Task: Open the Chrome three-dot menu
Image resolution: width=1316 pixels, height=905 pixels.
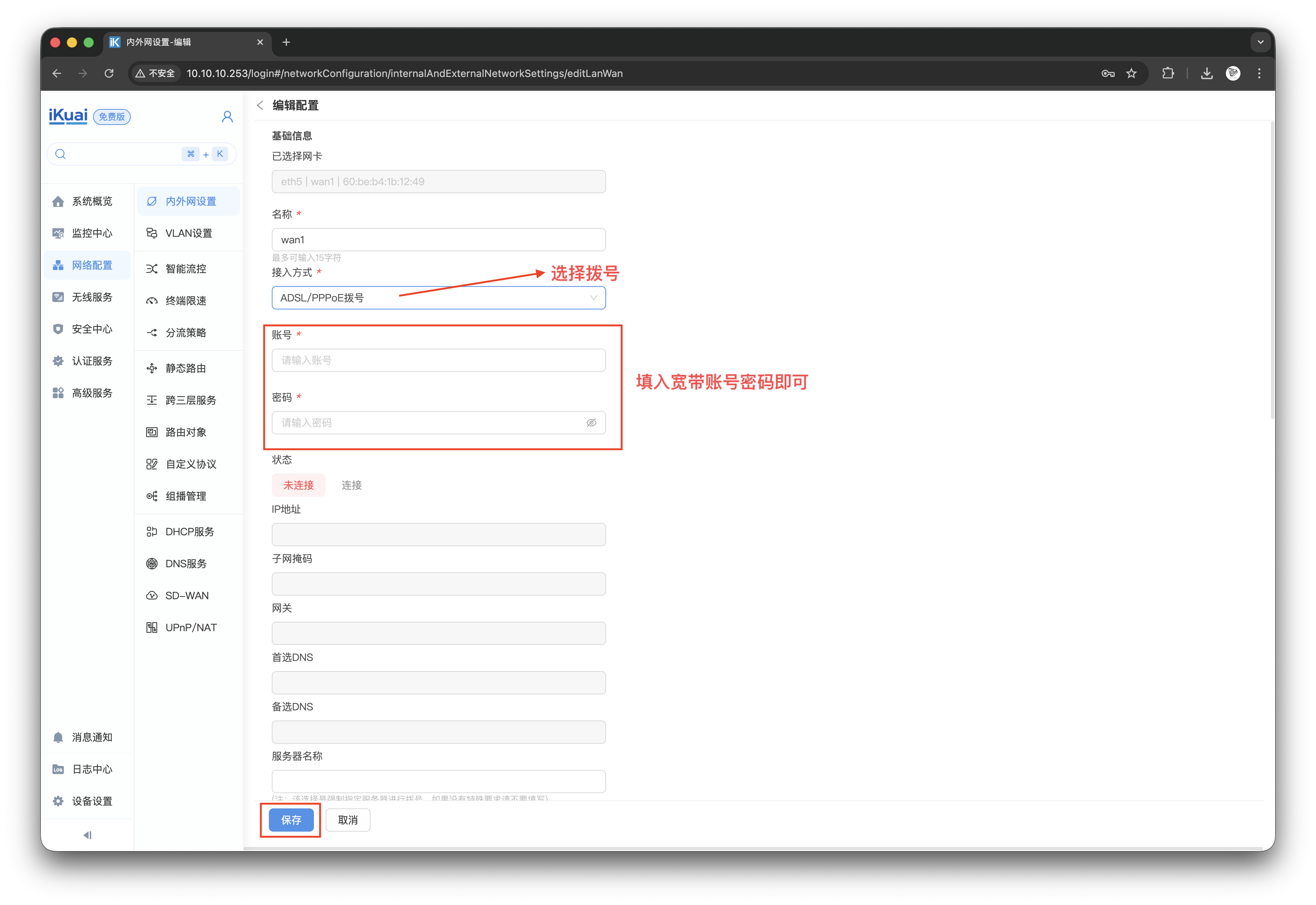Action: [1259, 73]
